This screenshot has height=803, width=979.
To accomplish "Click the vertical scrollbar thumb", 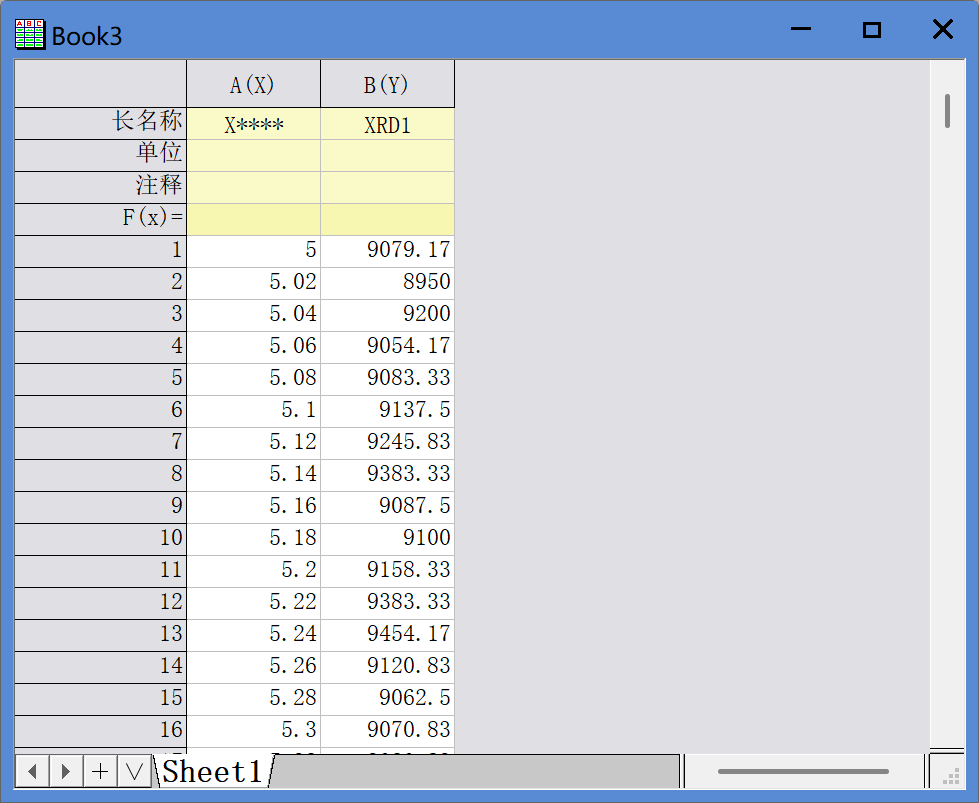I will pos(947,111).
